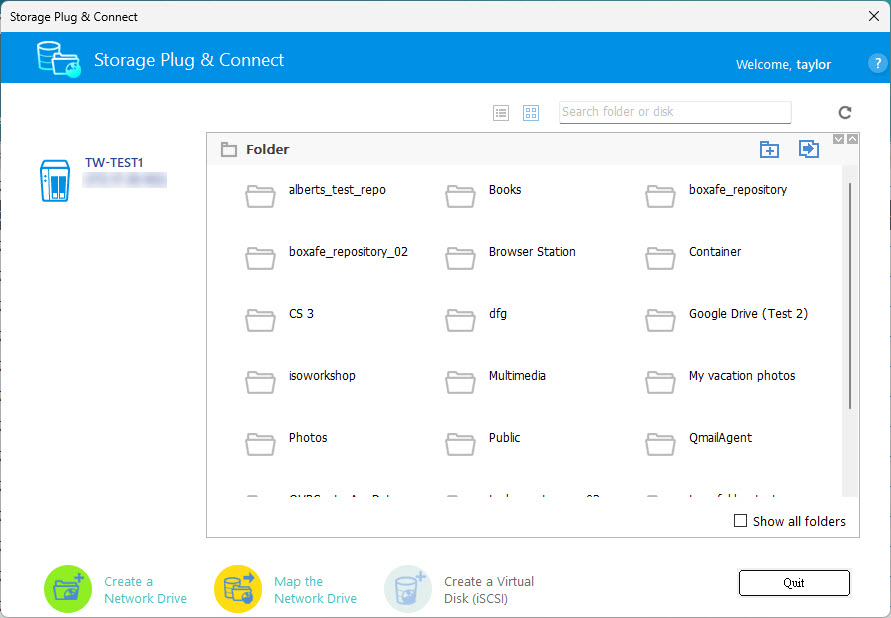This screenshot has height=618, width=891.
Task: Expand the Folder section with down arrow
Action: click(x=839, y=139)
